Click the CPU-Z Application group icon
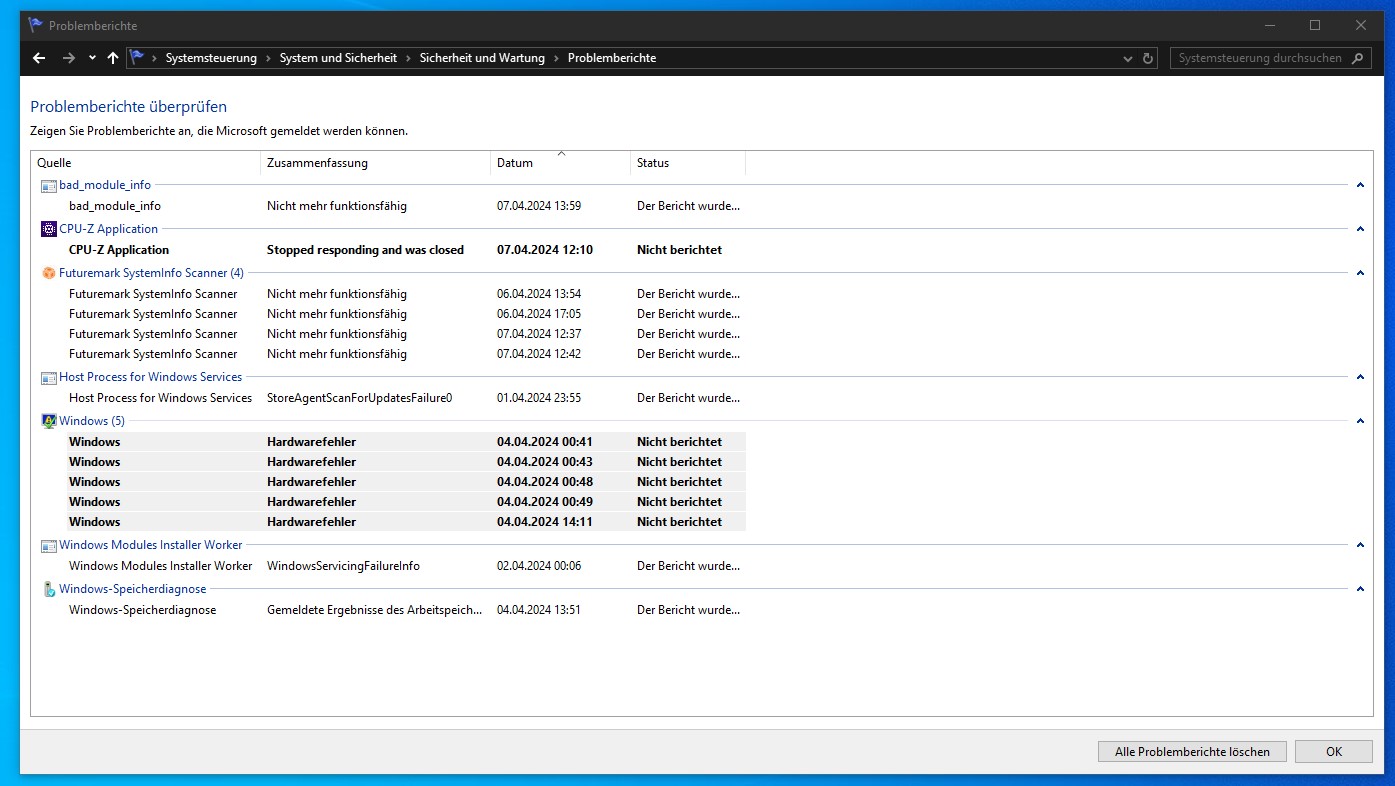The height and width of the screenshot is (786, 1395). [x=49, y=229]
